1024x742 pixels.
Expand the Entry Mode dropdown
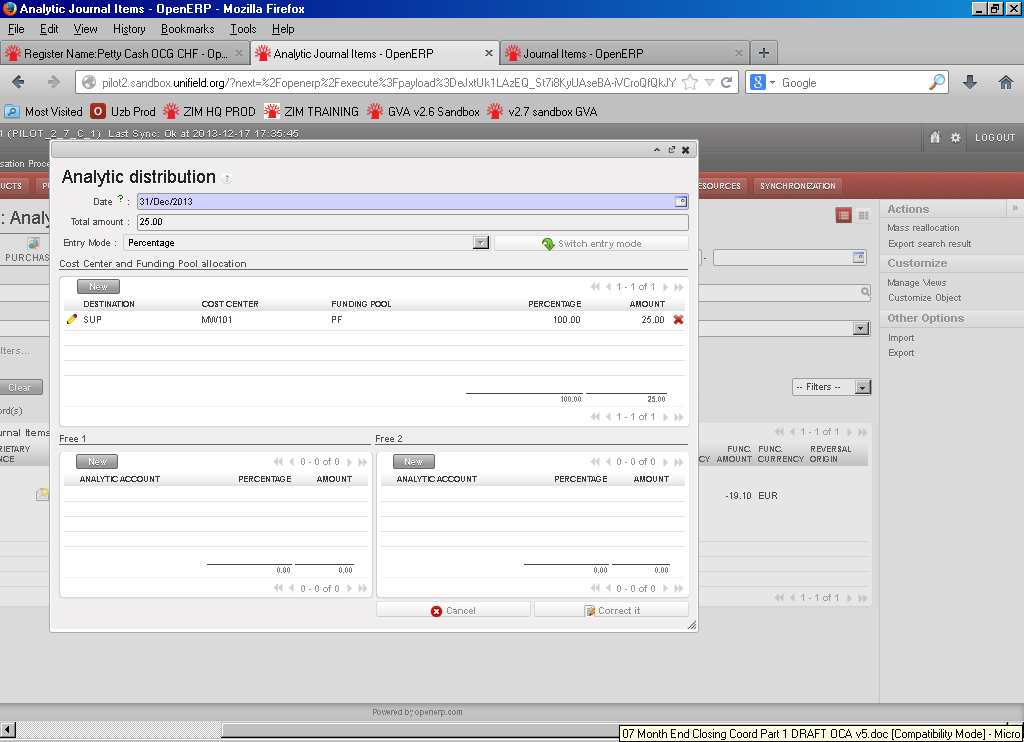pos(481,243)
